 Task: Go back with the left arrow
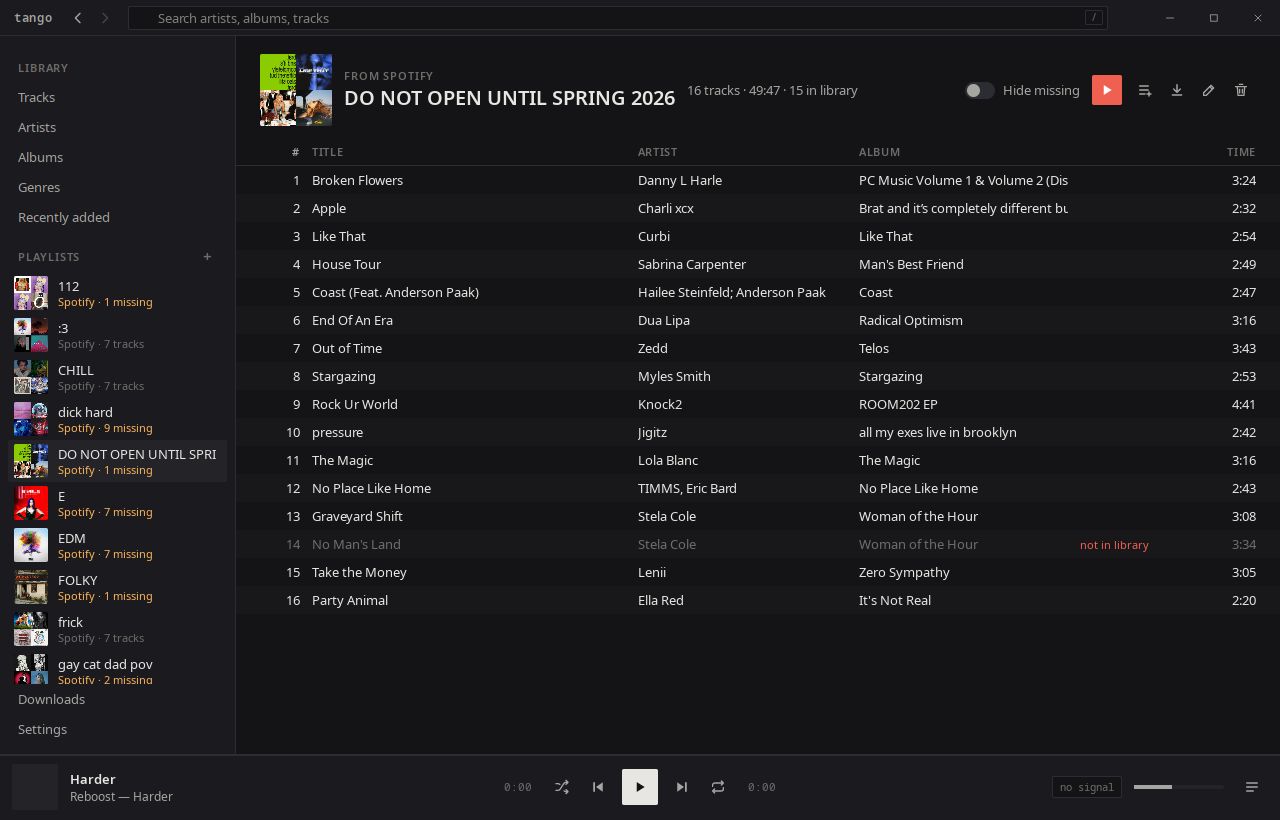coord(78,18)
